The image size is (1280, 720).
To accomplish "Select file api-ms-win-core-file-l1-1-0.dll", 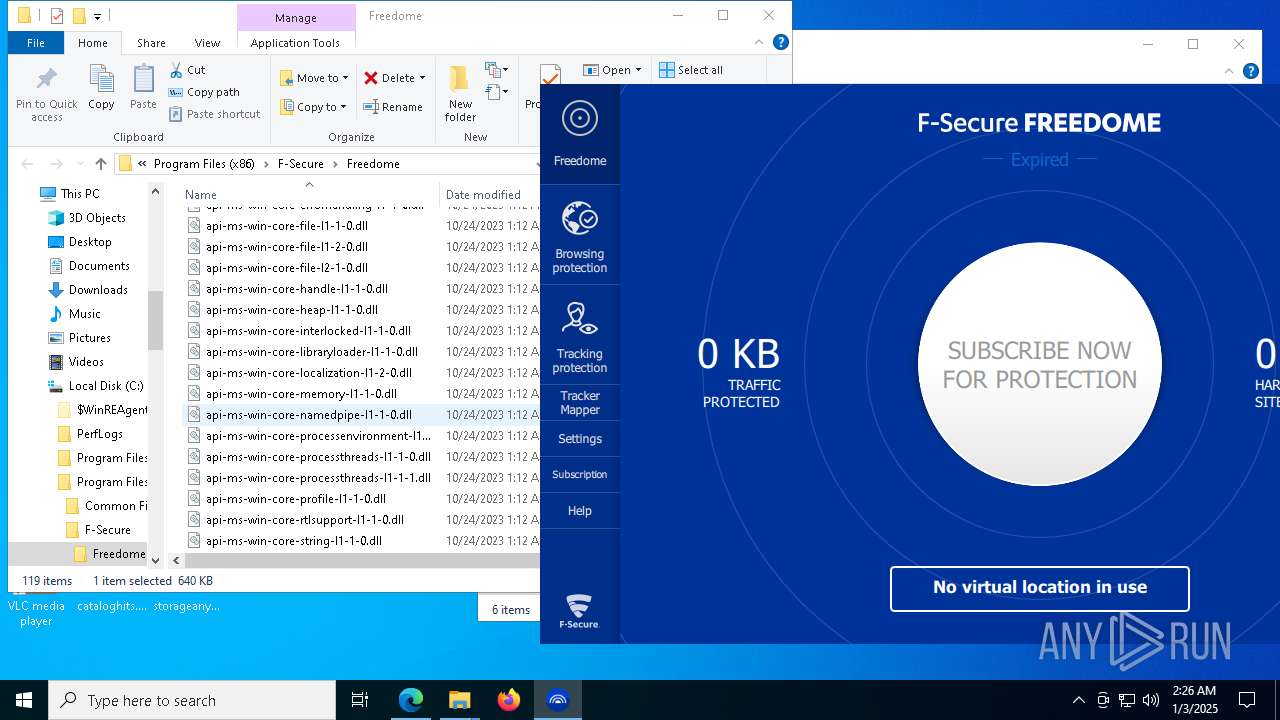I will pos(286,226).
